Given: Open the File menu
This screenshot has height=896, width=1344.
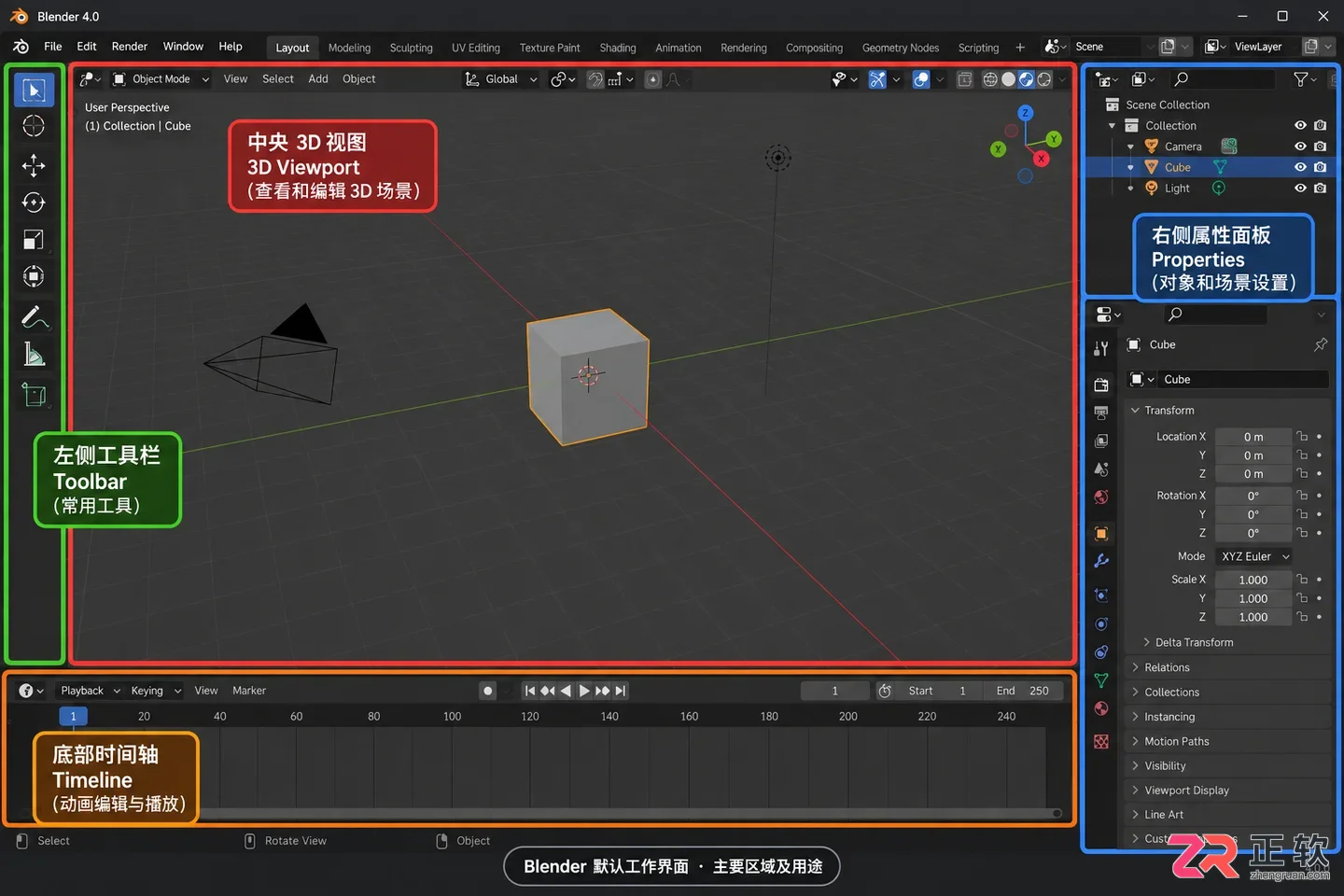Looking at the screenshot, I should 53,47.
